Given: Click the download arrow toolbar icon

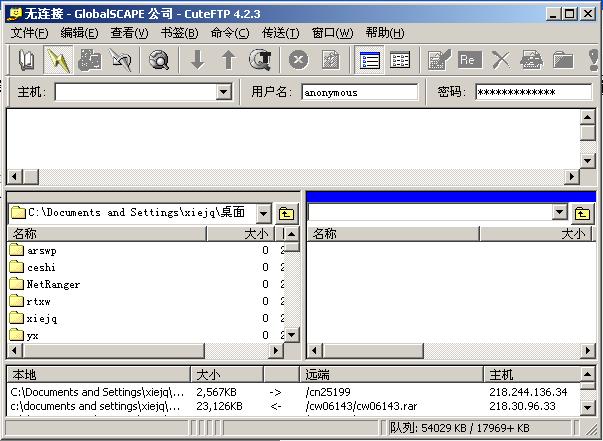Looking at the screenshot, I should [197, 60].
